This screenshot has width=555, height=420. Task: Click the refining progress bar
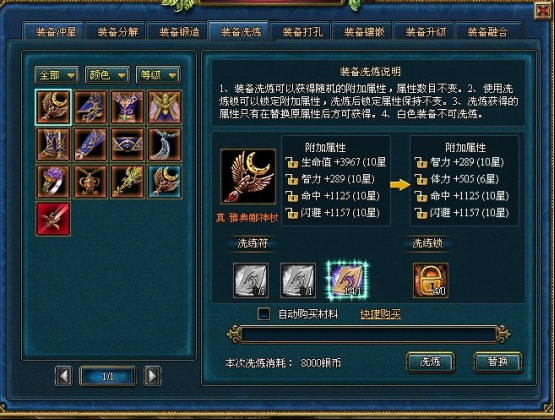(368, 334)
